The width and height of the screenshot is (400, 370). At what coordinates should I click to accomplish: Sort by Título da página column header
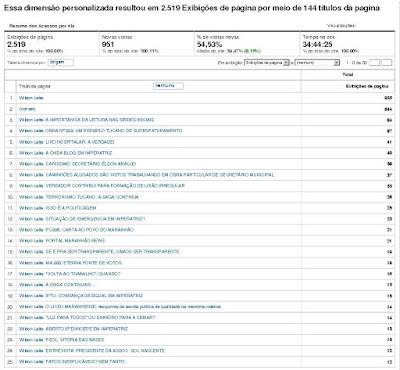35,86
